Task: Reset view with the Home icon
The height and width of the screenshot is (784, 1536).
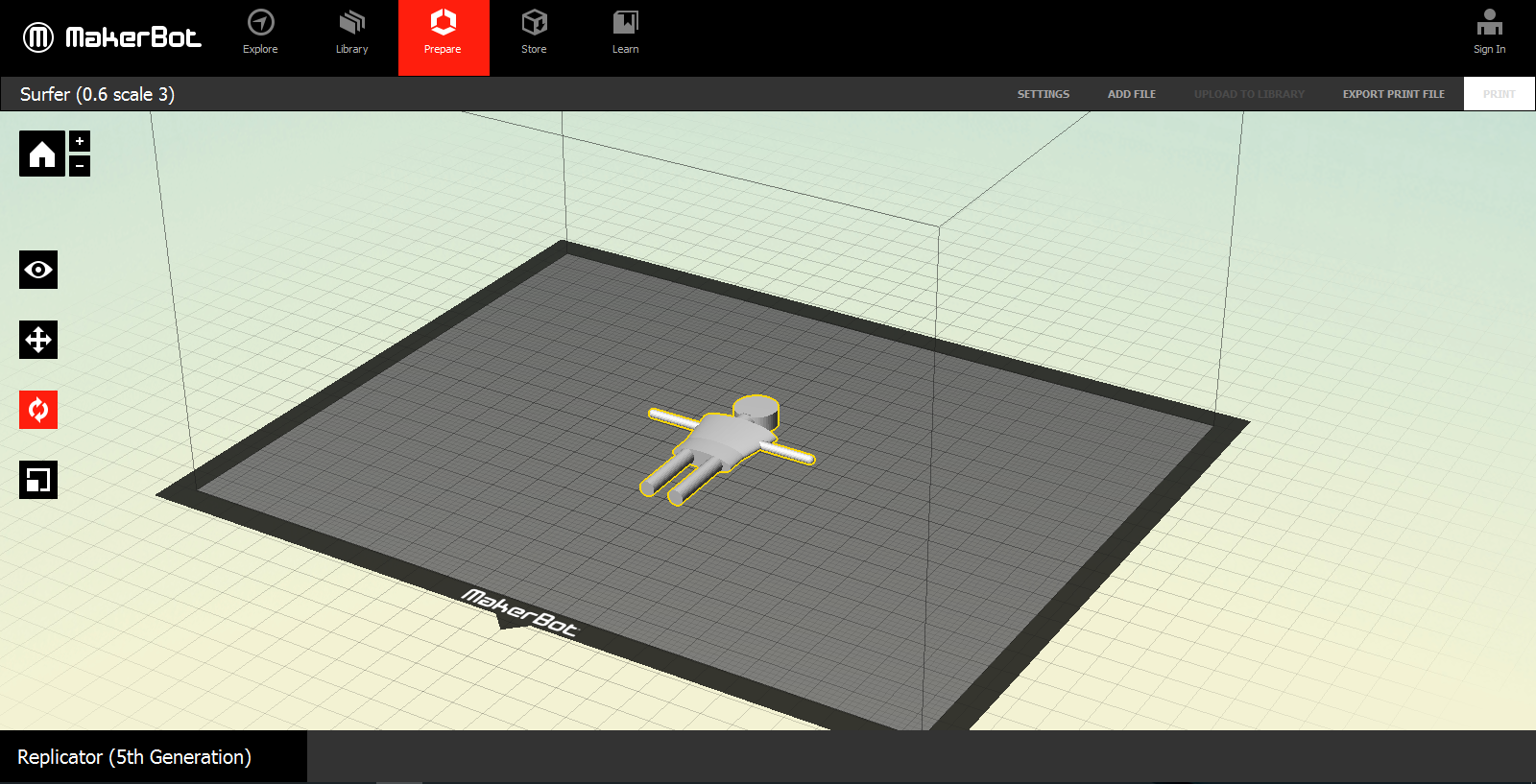Action: pos(42,154)
